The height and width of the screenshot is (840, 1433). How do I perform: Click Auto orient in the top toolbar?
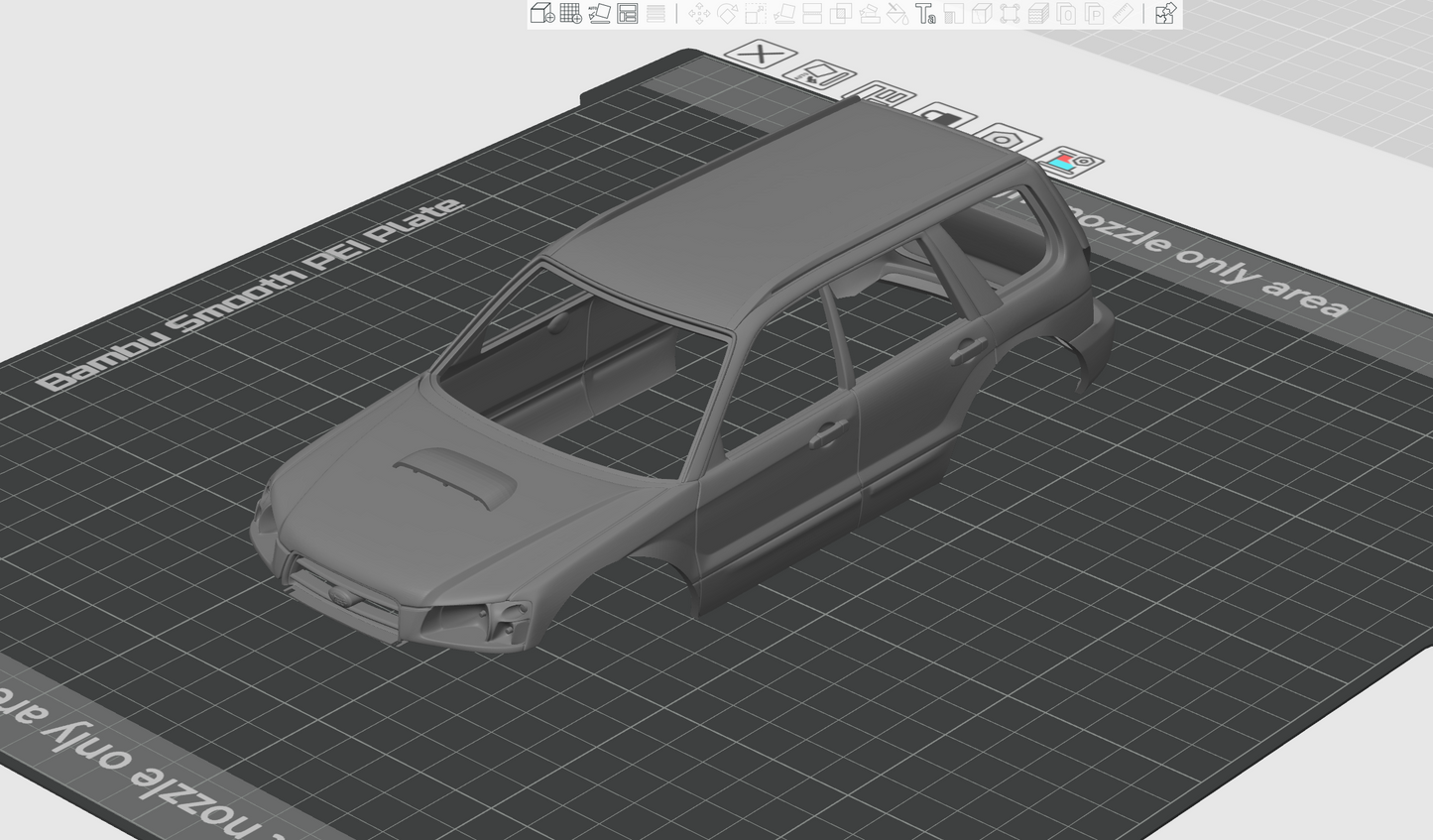599,13
